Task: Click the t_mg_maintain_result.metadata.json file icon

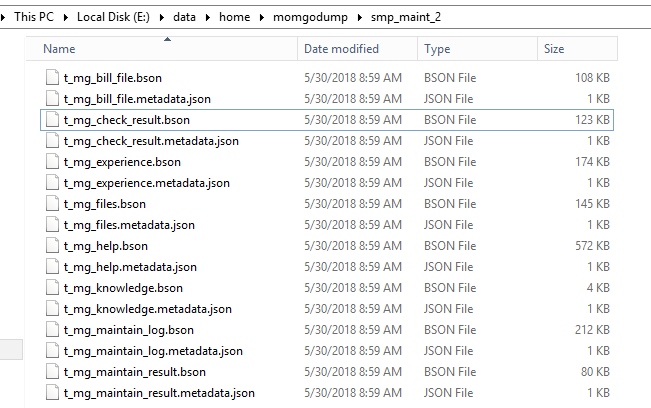Action: [52, 393]
